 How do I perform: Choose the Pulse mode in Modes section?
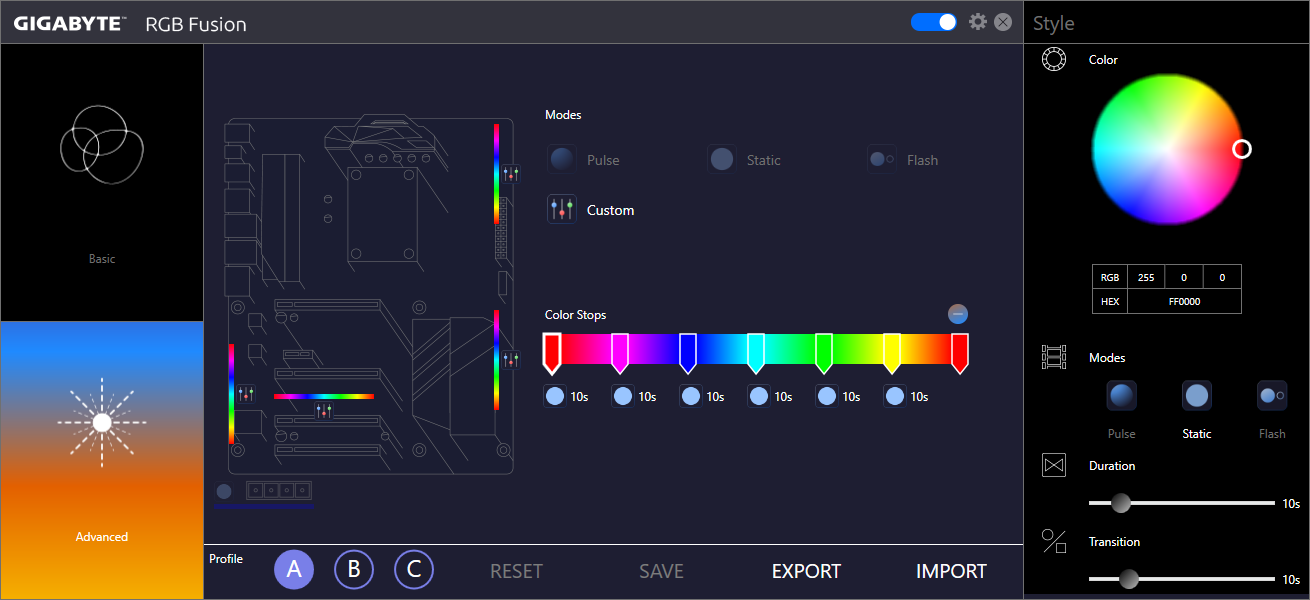563,160
